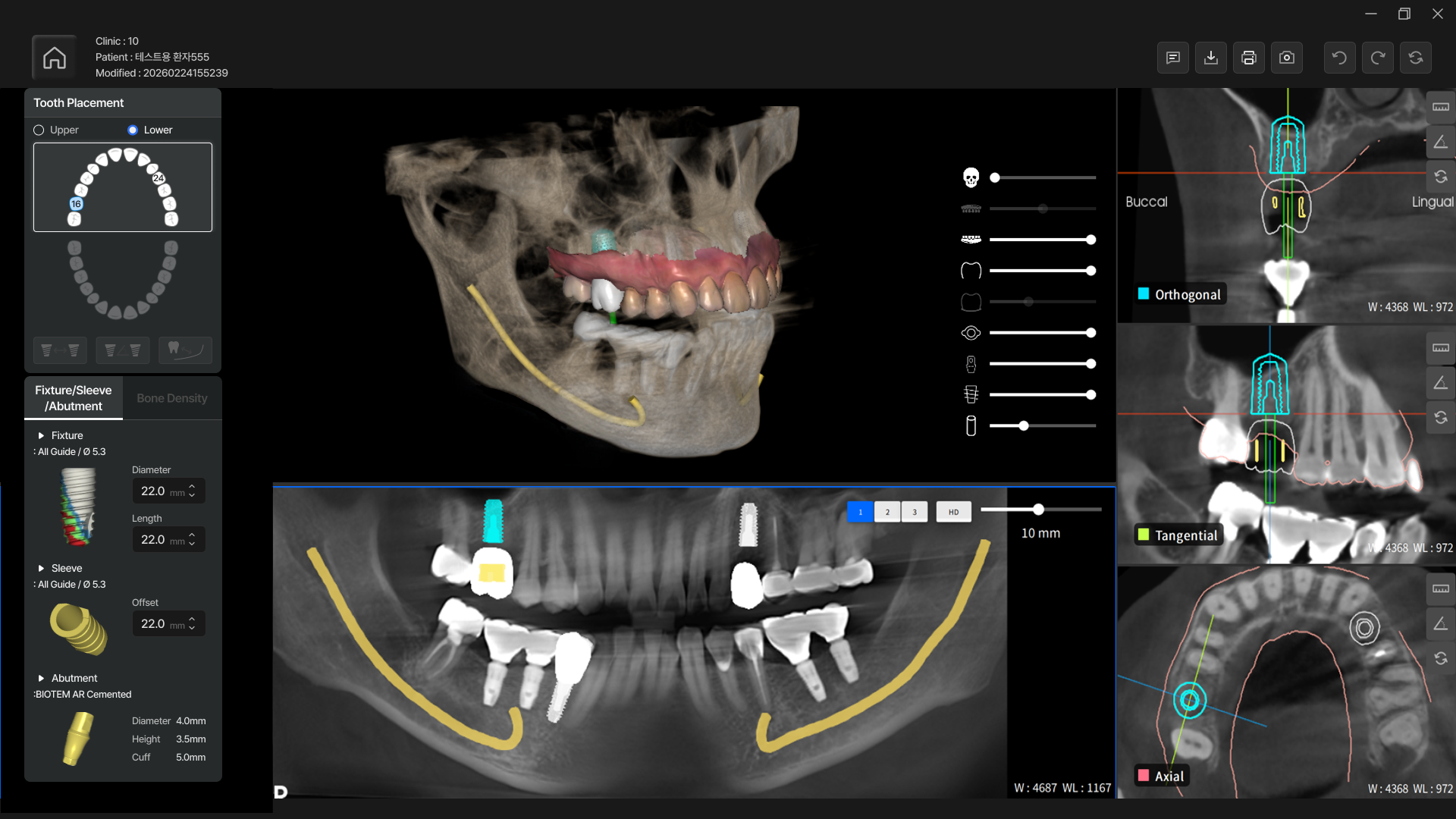This screenshot has width=1456, height=819.
Task: Toggle abutment visibility icon
Action: pos(971,364)
